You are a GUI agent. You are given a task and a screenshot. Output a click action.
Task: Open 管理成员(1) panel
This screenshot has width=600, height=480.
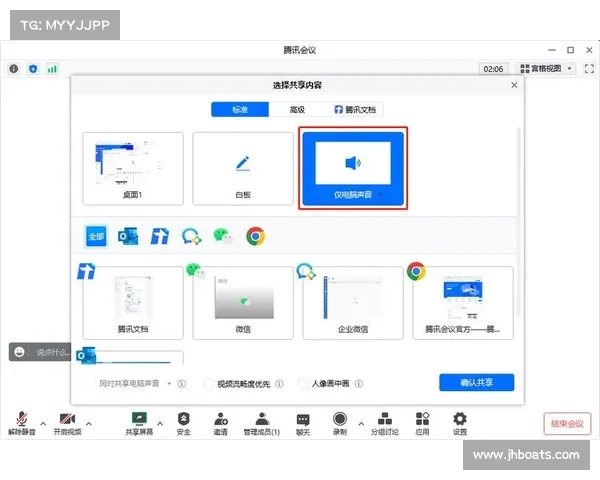[262, 423]
